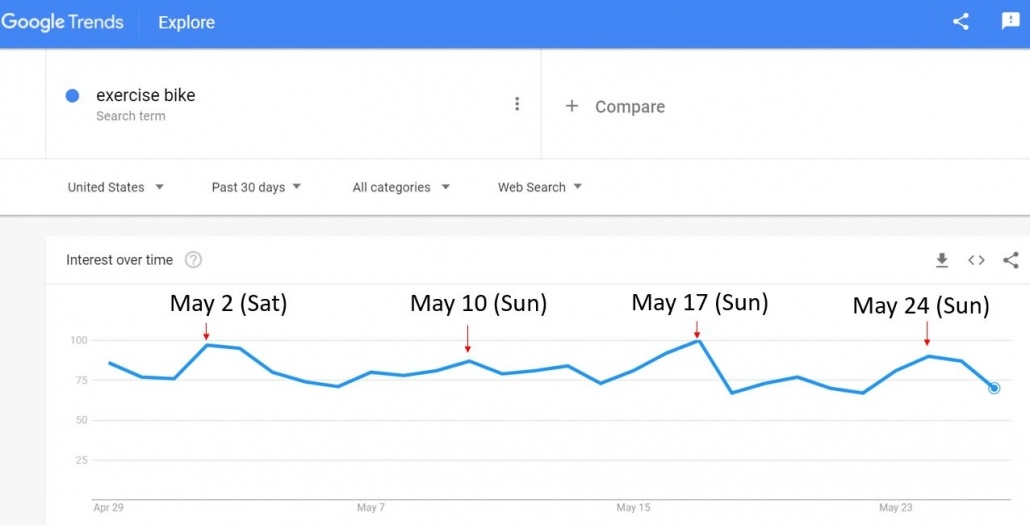Expand the All categories dropdown
Screen dimensions: 1030x530
point(401,187)
